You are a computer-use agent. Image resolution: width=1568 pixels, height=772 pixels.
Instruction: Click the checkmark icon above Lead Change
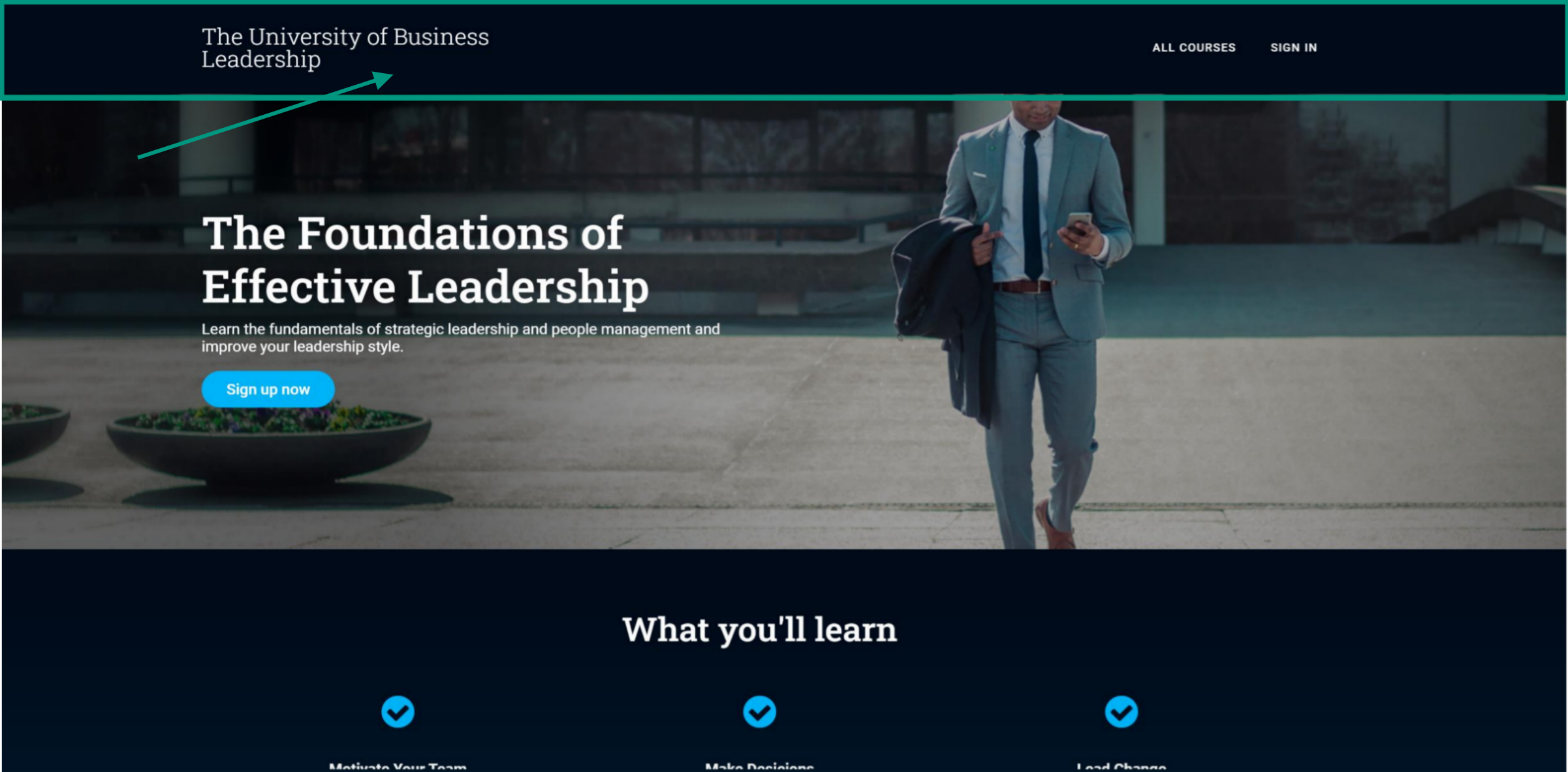coord(1121,711)
